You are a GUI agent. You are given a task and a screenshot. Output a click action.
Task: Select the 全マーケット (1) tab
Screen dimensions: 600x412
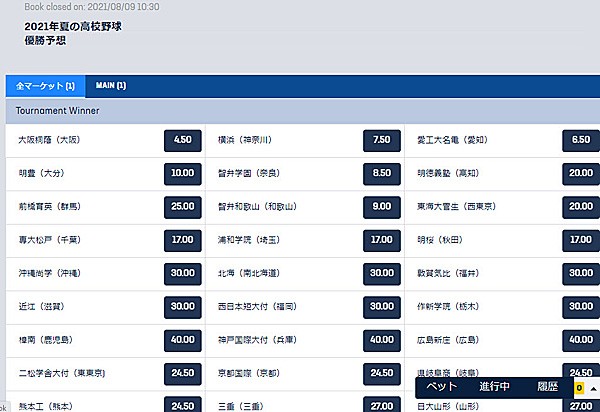click(44, 86)
